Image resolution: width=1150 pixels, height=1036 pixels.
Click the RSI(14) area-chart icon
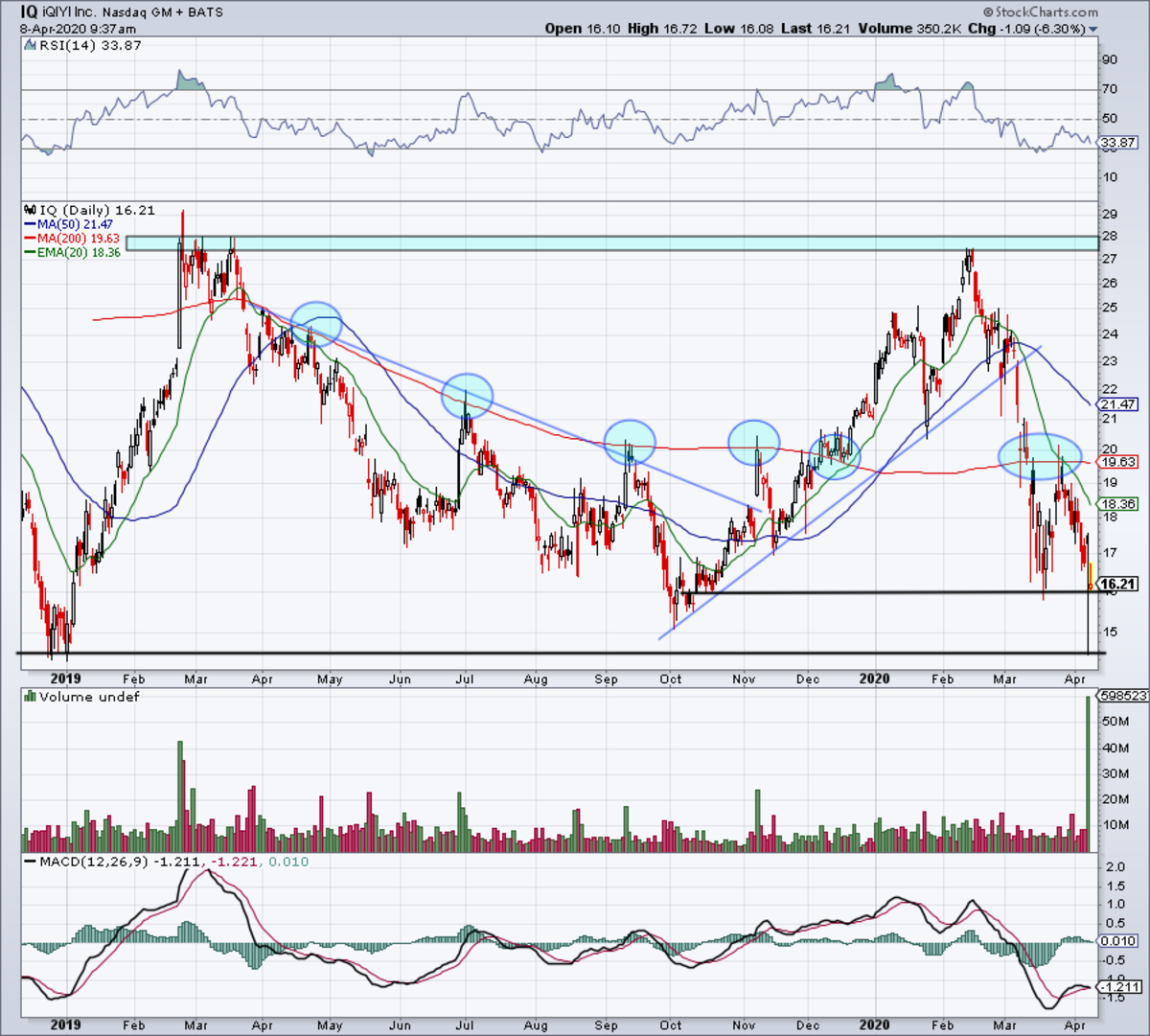pos(29,45)
